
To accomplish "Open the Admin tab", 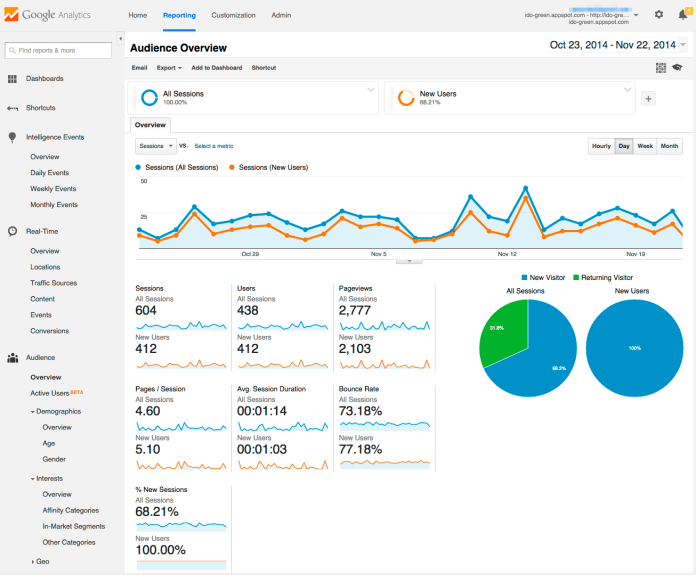I will pos(281,16).
